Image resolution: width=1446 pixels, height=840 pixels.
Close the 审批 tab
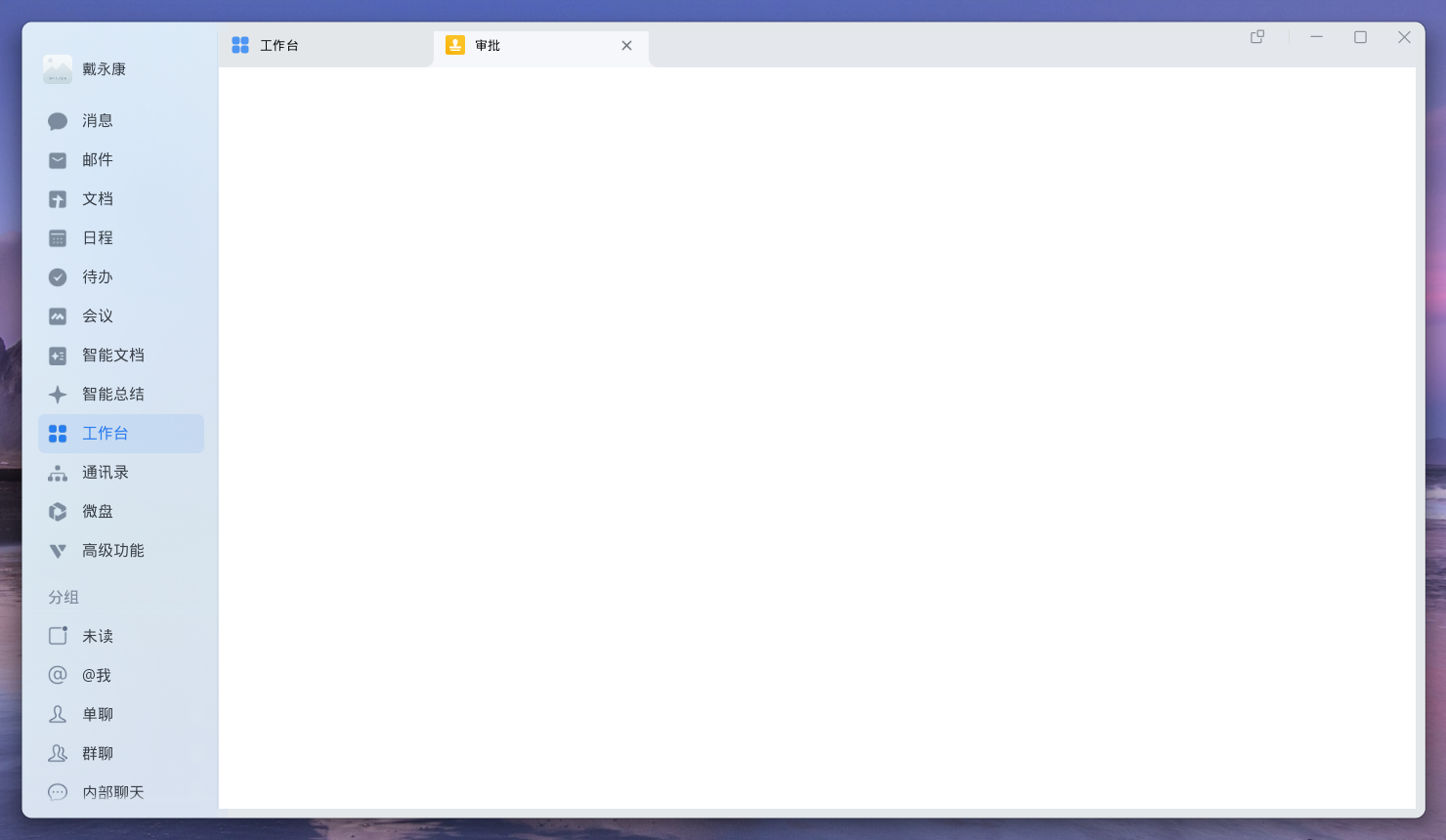tap(627, 46)
